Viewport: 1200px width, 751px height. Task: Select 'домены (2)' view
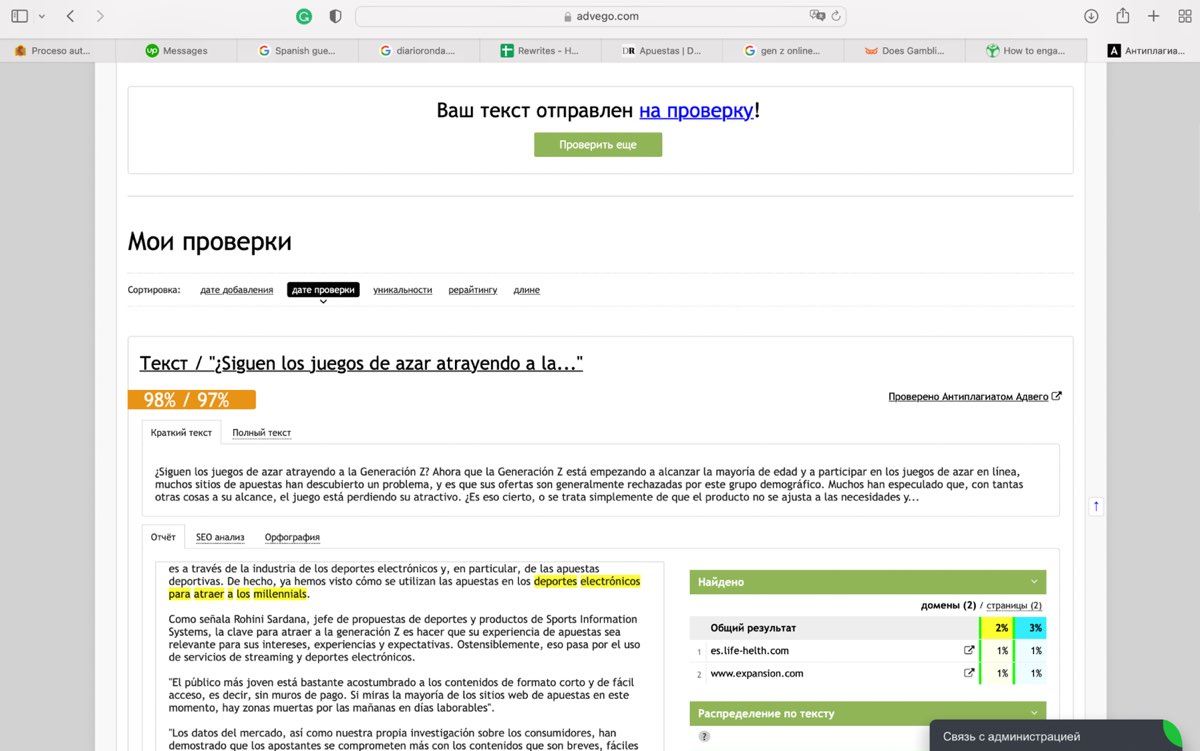(948, 606)
